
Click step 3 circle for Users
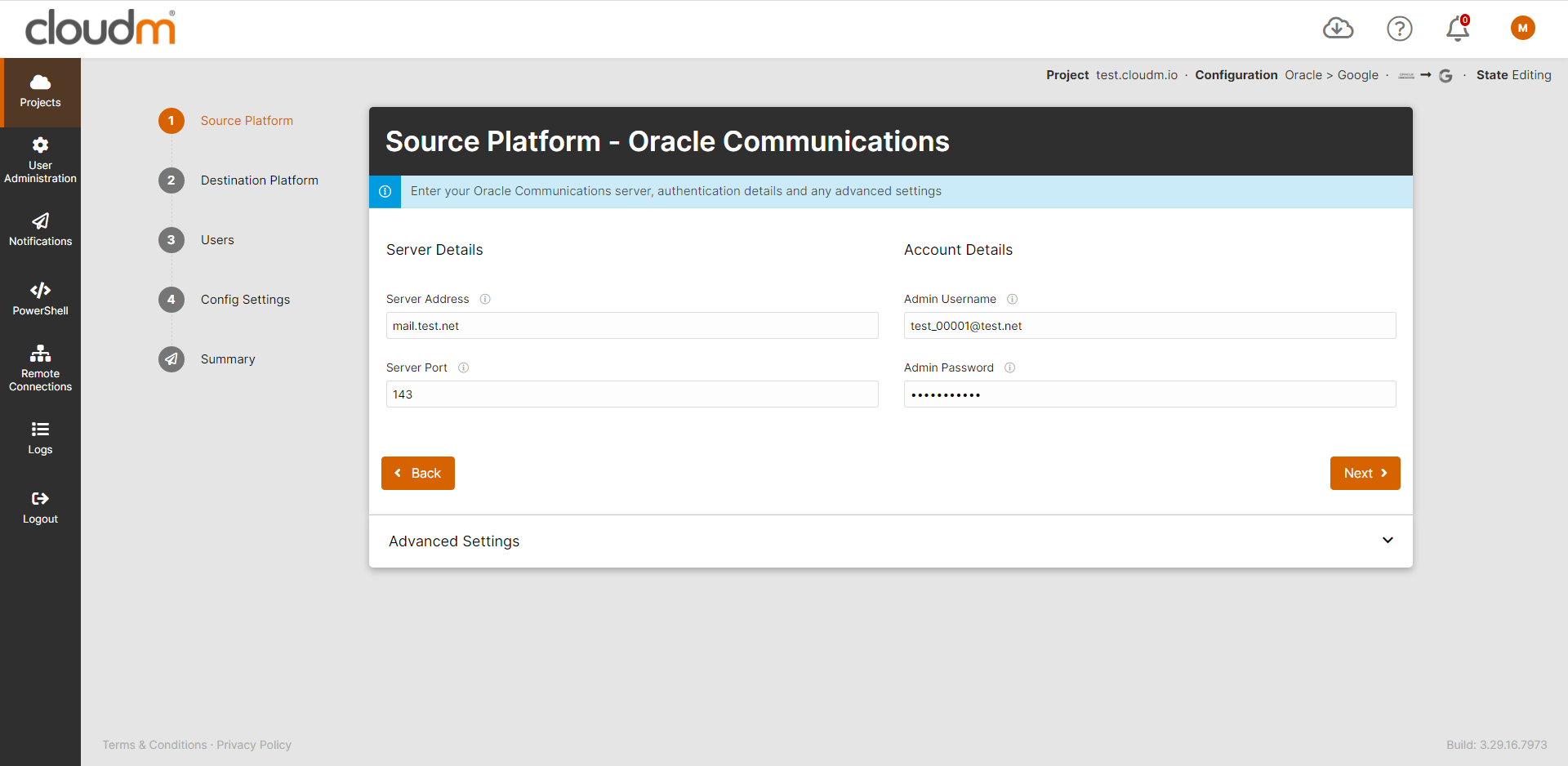tap(171, 240)
